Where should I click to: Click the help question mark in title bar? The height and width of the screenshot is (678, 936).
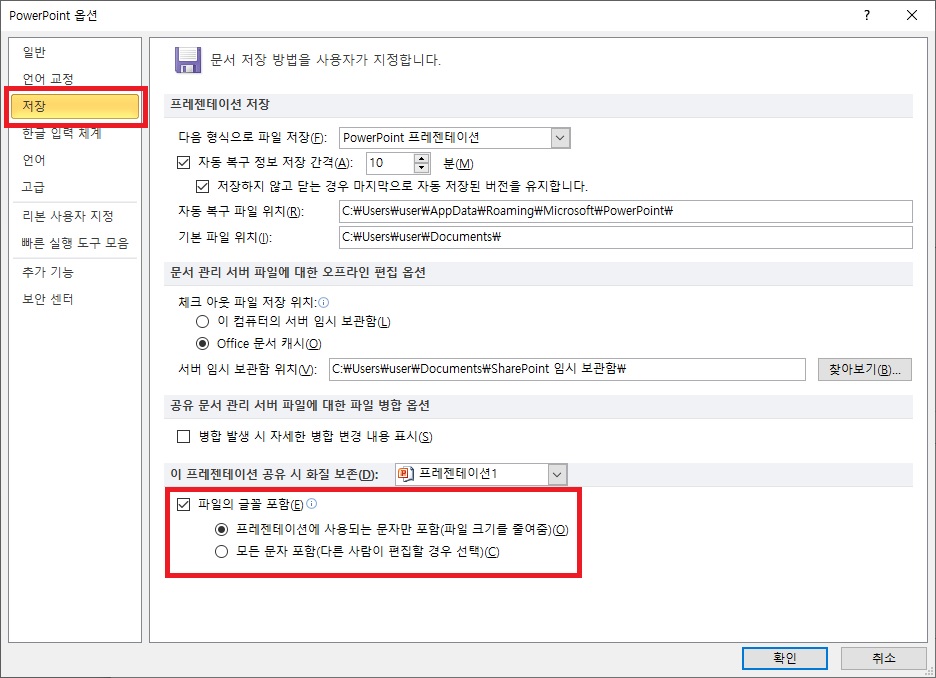tap(867, 16)
